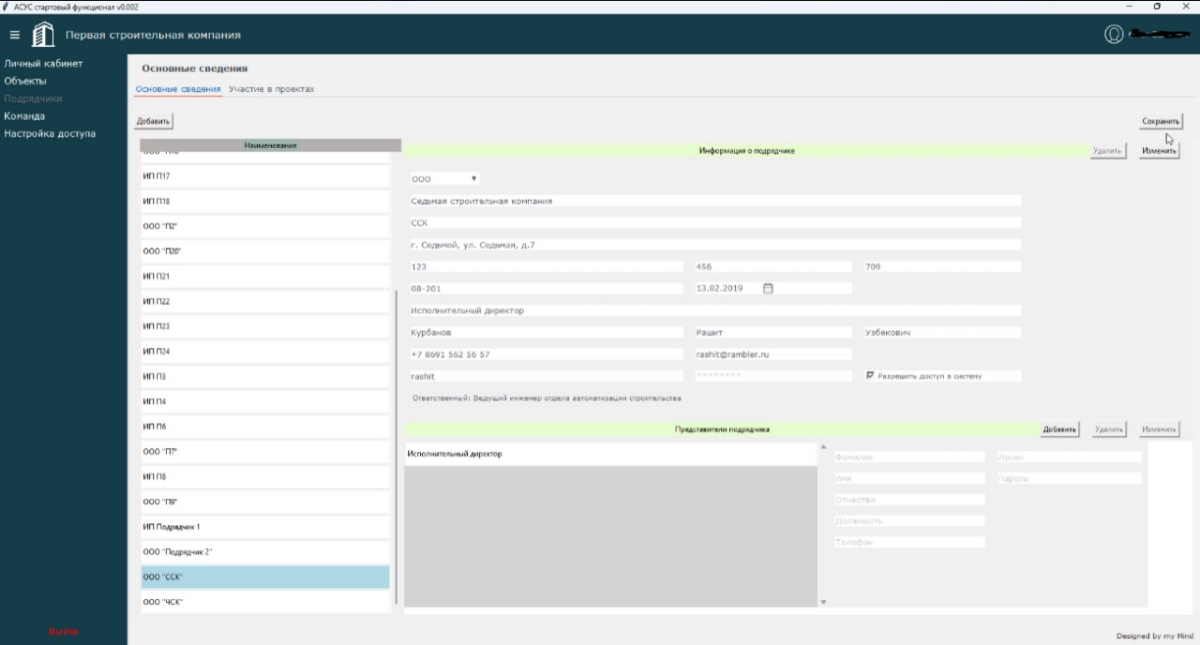
Task: Open 'Личный кабинет' in sidebar
Action: tap(43, 64)
